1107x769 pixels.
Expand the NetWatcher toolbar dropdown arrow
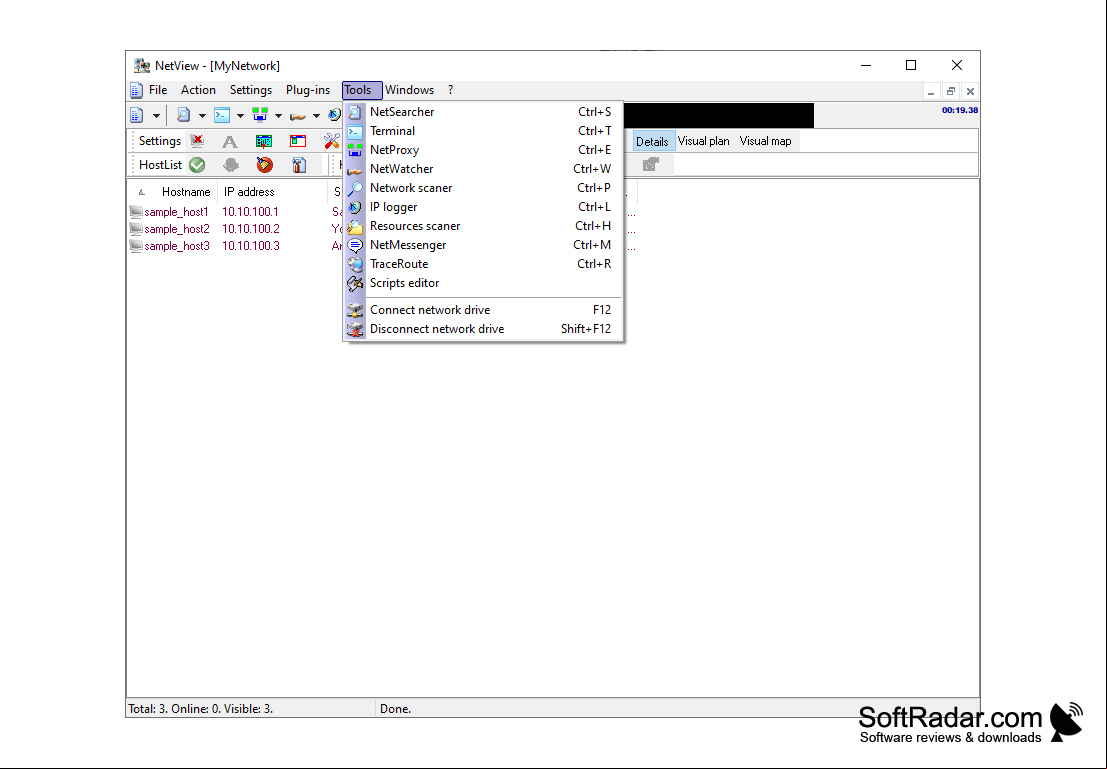click(316, 116)
